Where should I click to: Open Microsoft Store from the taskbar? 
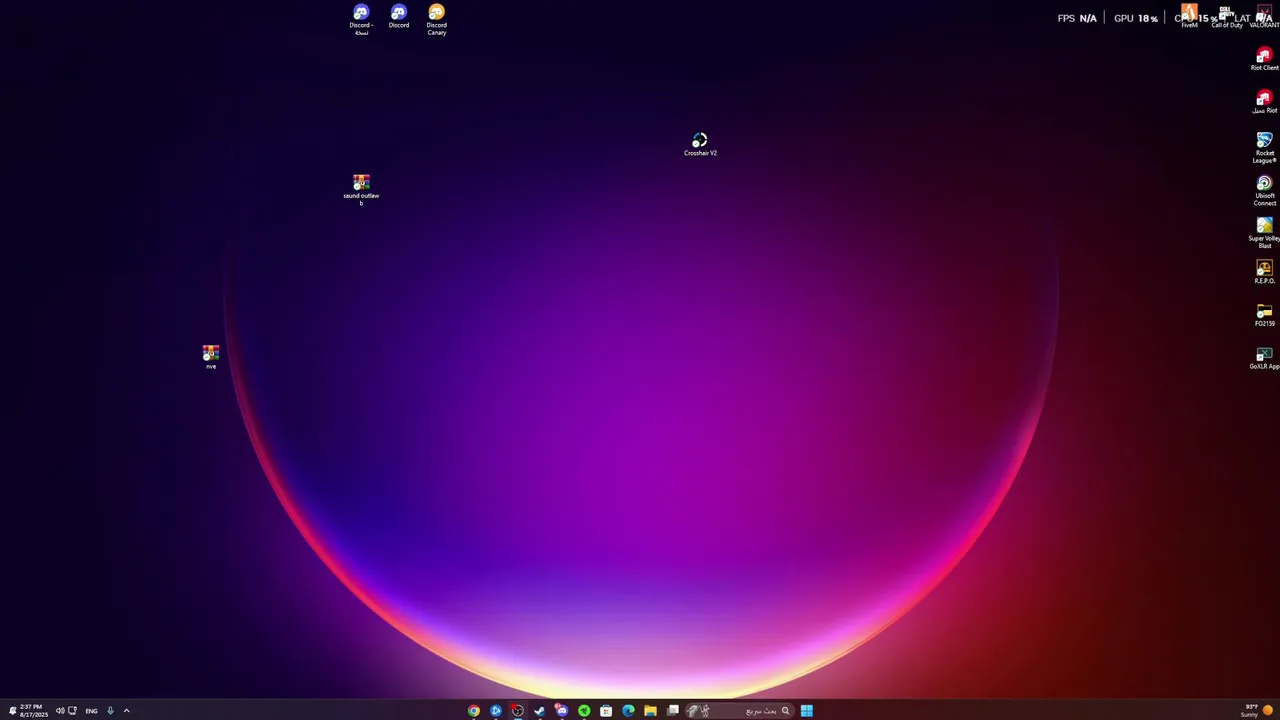[x=606, y=711]
